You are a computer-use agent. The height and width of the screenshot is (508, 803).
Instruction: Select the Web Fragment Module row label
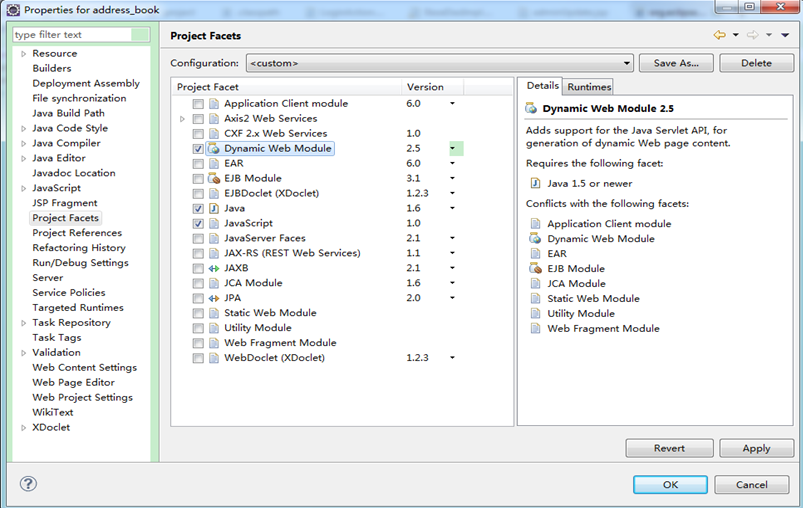coord(280,343)
